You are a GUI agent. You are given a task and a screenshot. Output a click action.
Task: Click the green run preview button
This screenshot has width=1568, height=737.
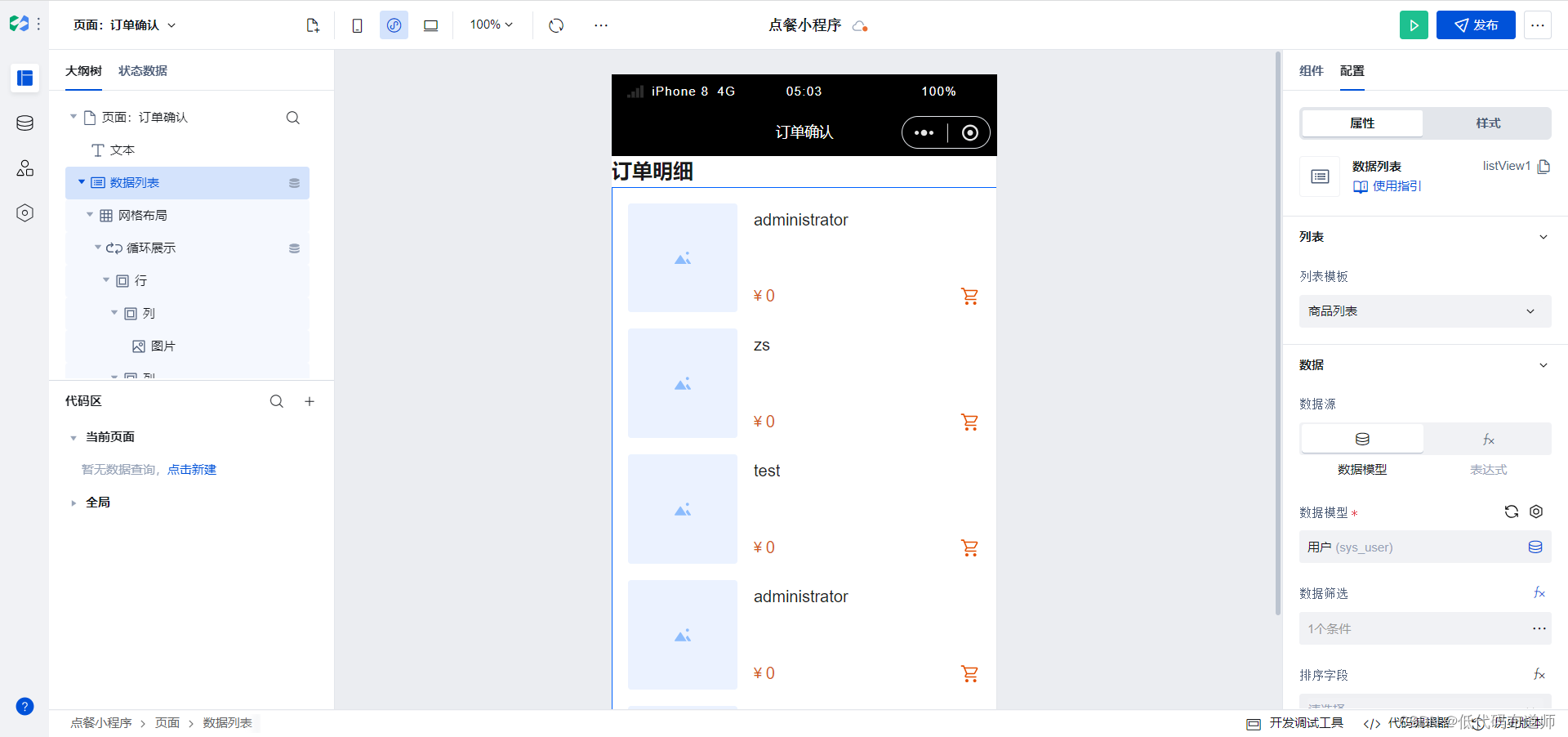coord(1414,25)
